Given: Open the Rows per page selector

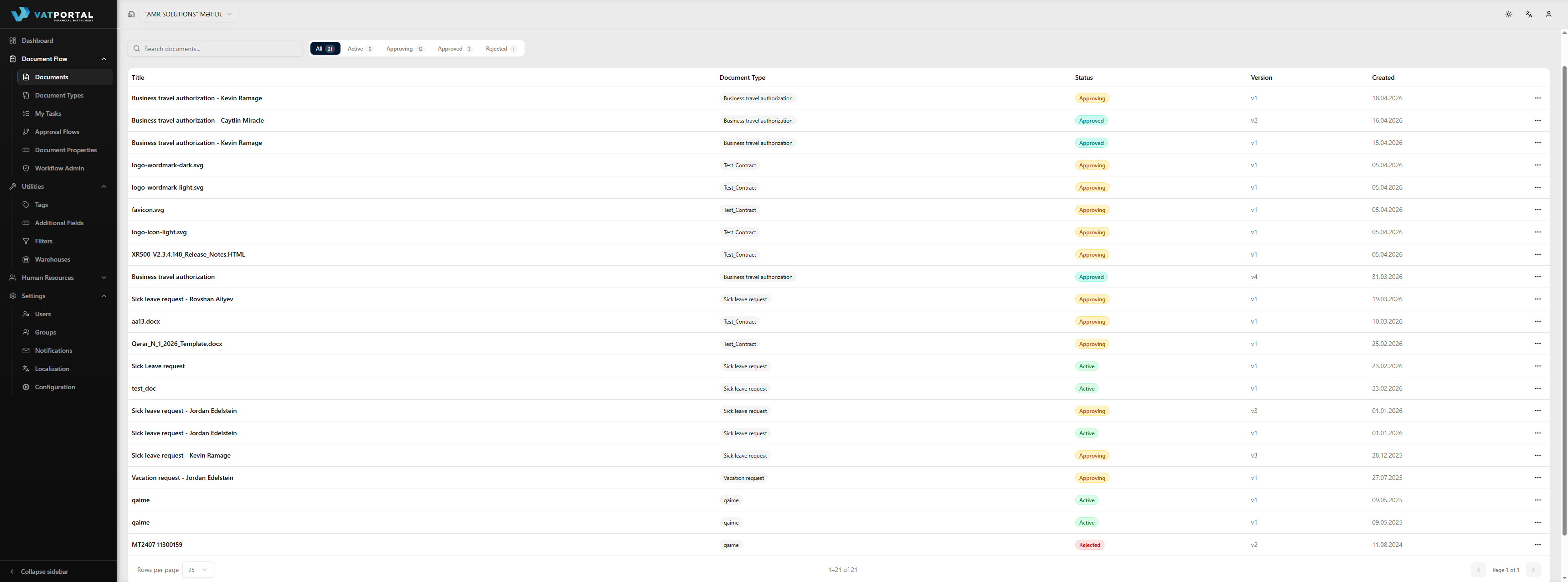Looking at the screenshot, I should pyautogui.click(x=198, y=570).
